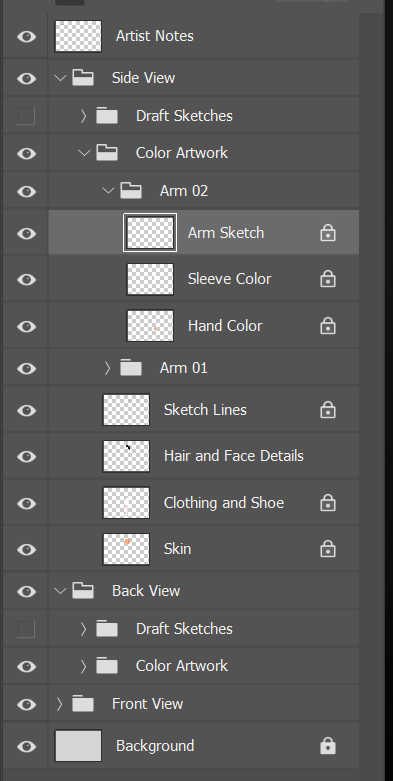Click the folder icon of Draft Sketches under Back View
Screen dimensions: 393x781
coord(107,629)
